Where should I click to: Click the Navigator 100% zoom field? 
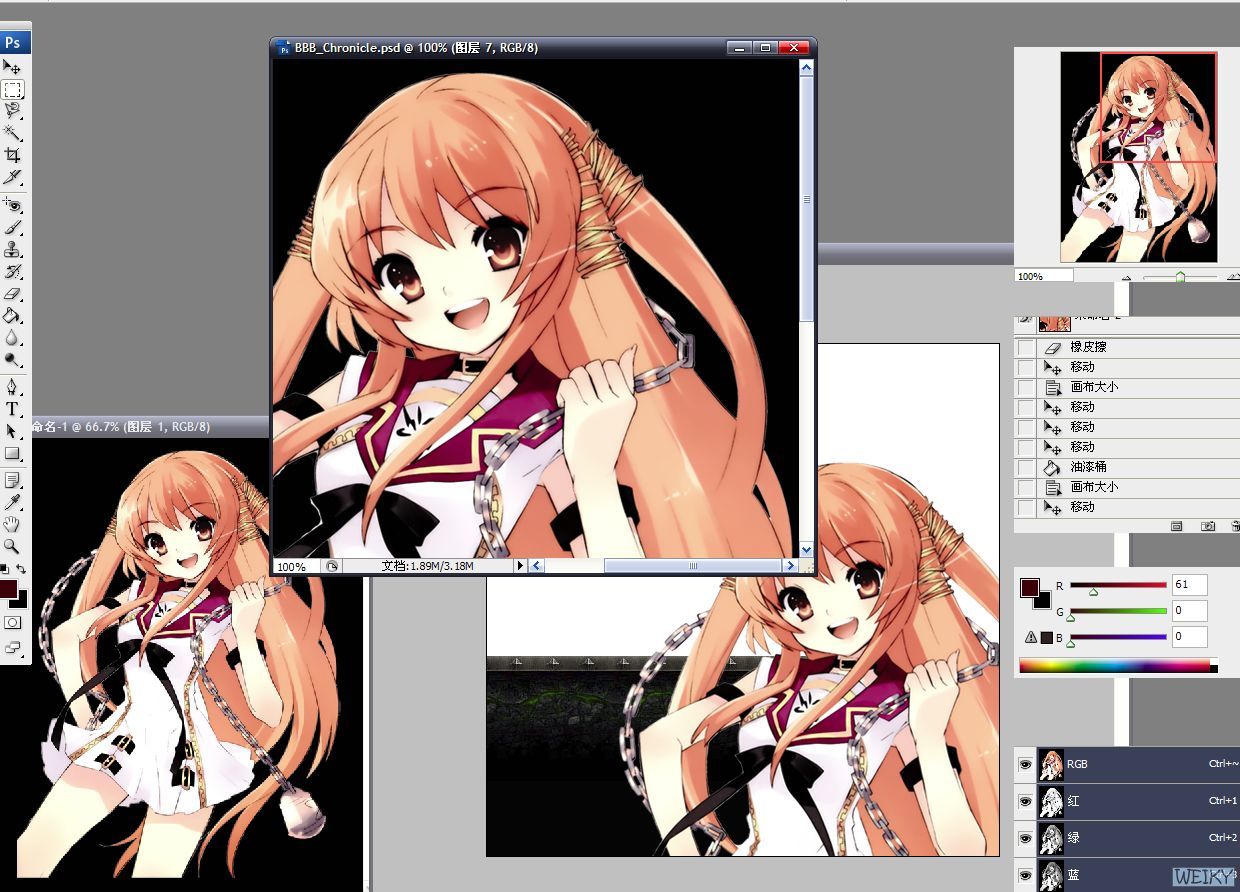[1044, 276]
